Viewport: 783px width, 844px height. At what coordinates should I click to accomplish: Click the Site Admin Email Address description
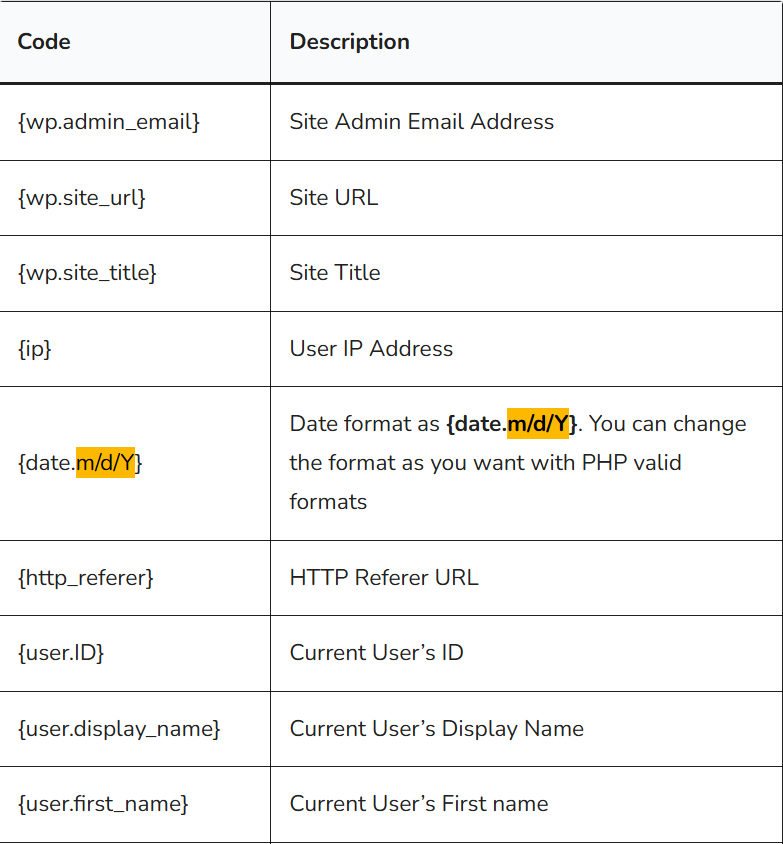pos(421,122)
